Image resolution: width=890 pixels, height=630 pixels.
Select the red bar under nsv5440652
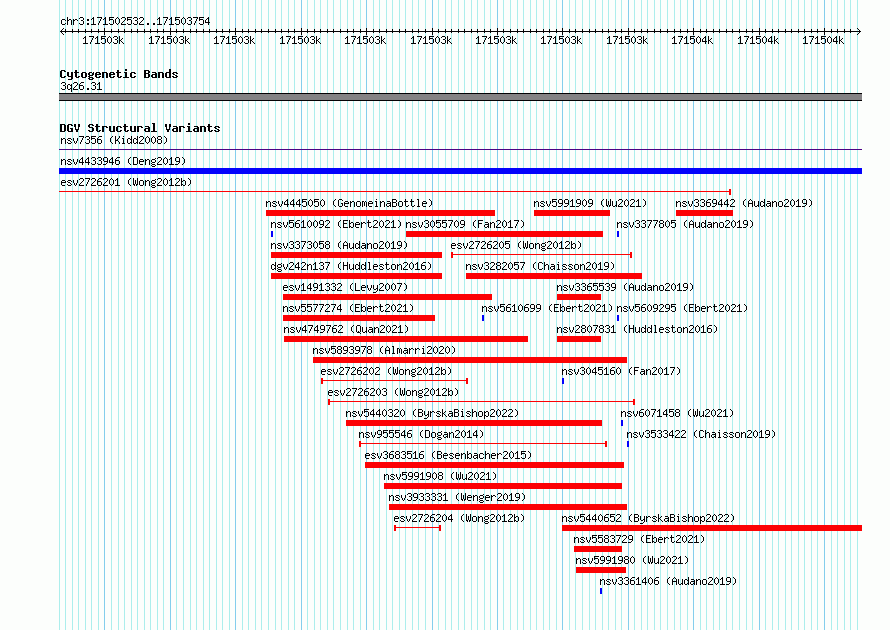(712, 528)
